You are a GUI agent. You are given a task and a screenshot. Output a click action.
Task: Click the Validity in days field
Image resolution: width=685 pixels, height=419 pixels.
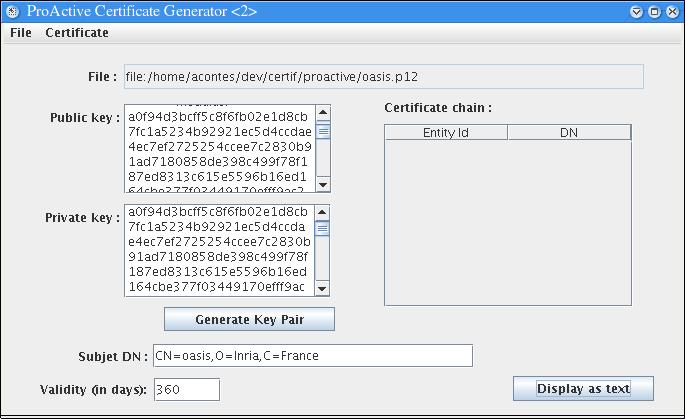tap(187, 389)
